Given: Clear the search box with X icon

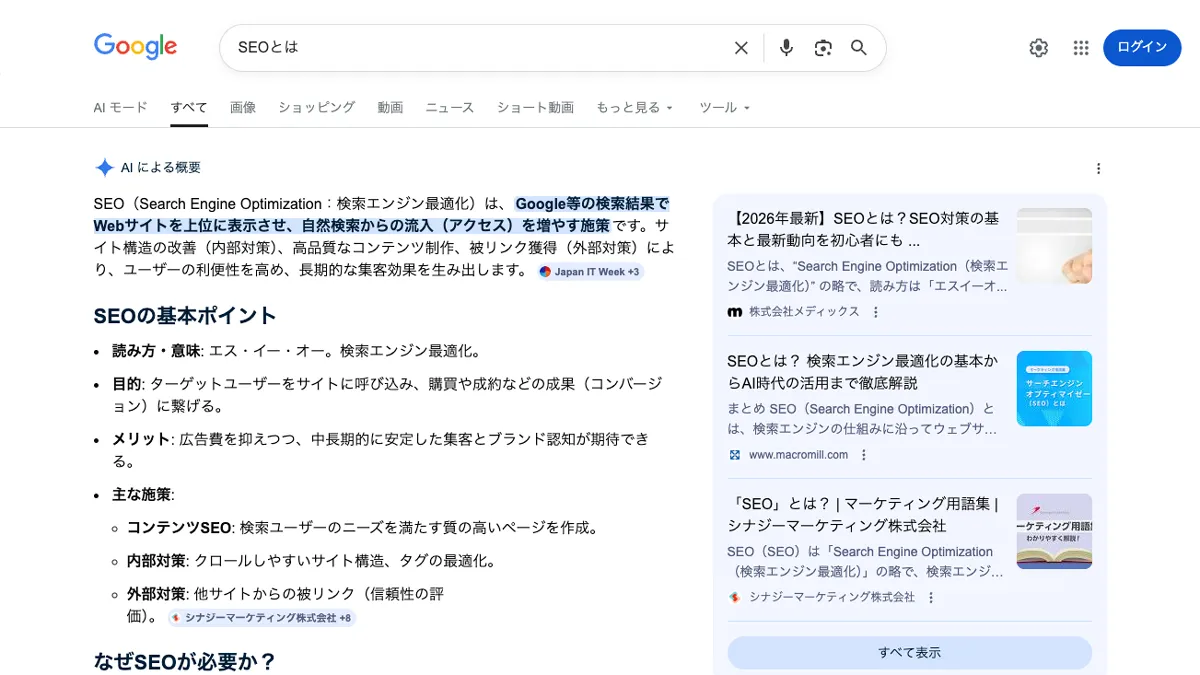Looking at the screenshot, I should click(741, 48).
